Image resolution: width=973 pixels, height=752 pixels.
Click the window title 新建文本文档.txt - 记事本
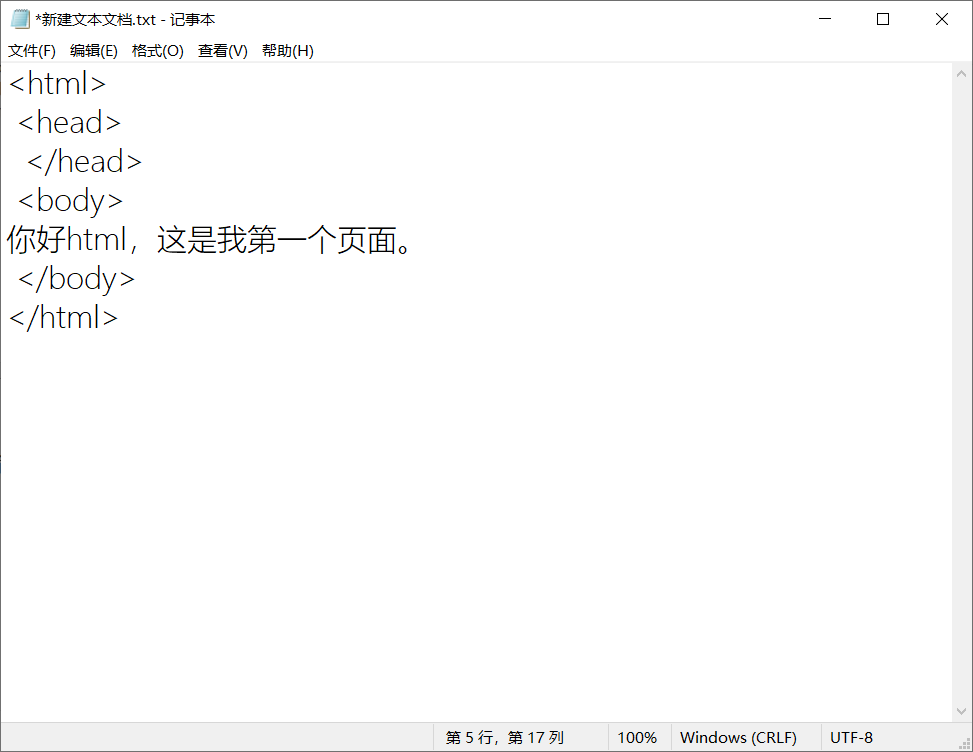pyautogui.click(x=125, y=20)
